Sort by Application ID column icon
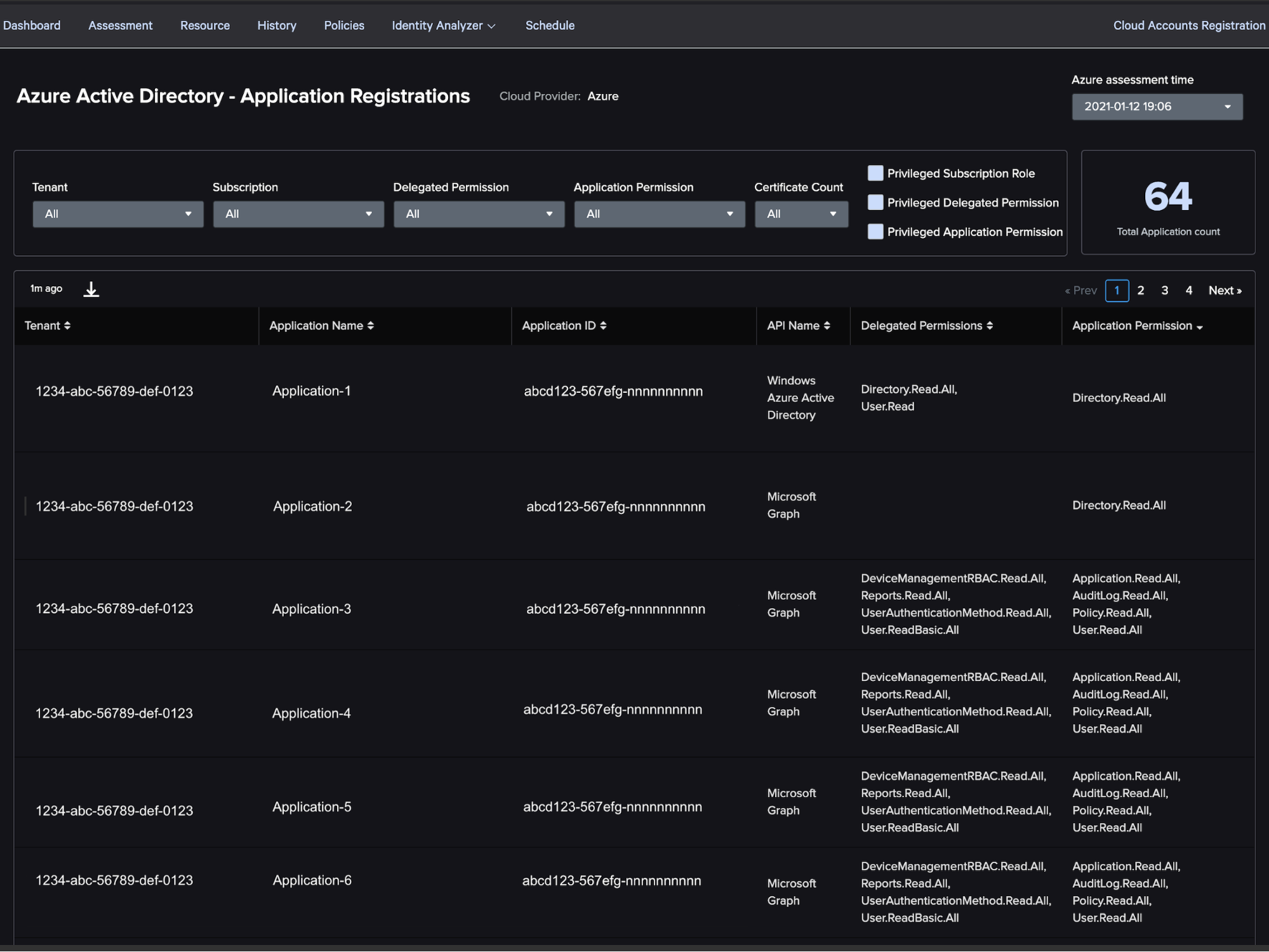 603,326
